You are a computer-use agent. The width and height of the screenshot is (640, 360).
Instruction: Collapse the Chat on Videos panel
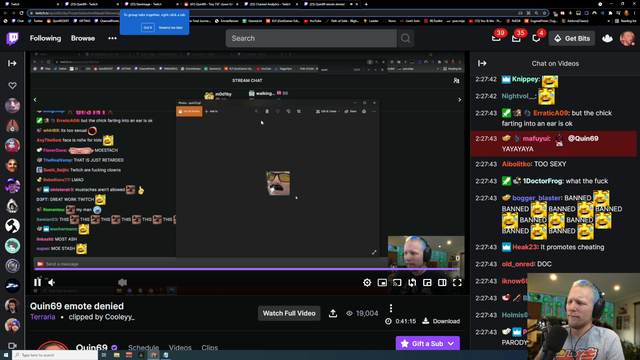click(482, 63)
